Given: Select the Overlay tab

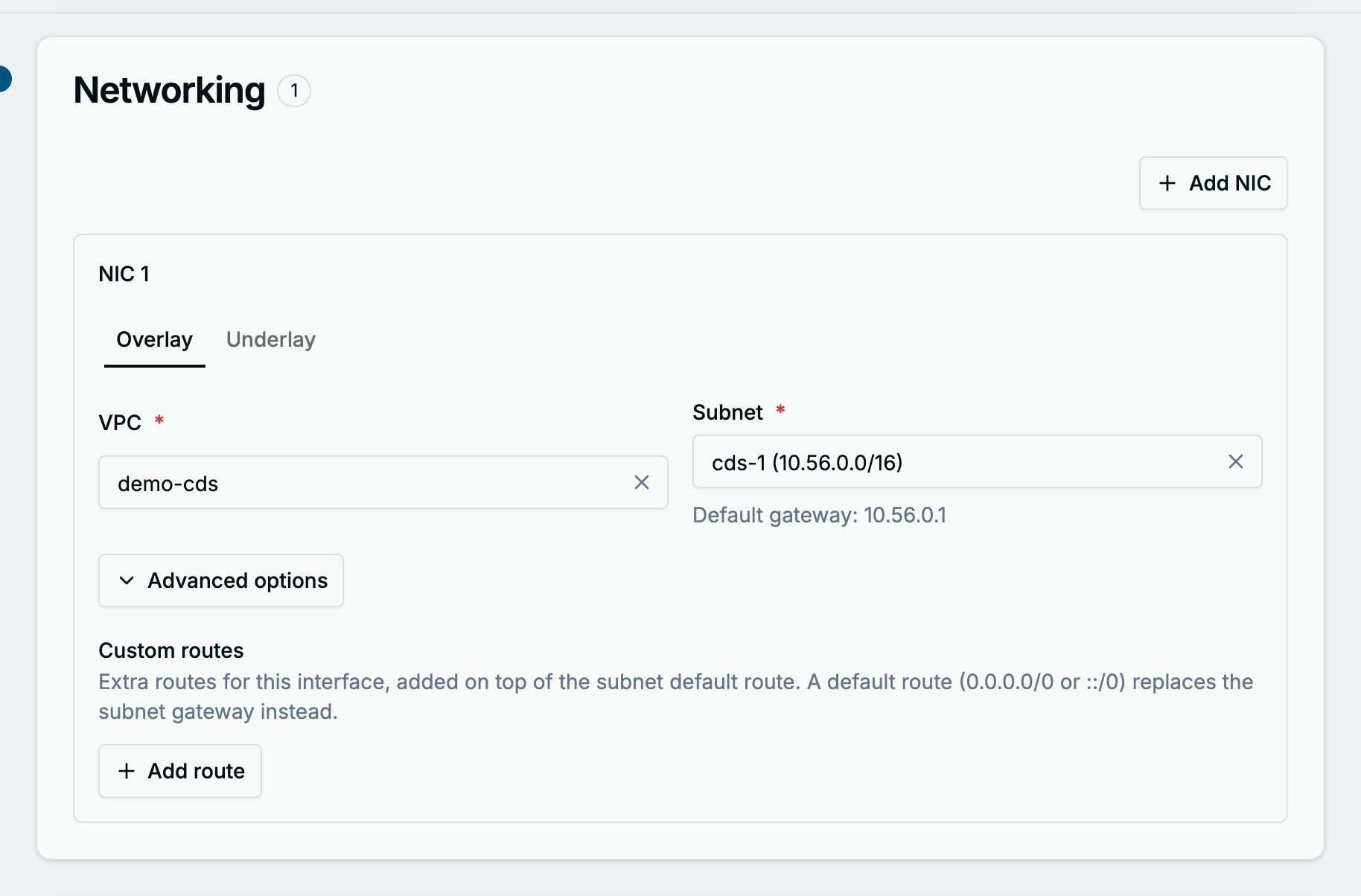Looking at the screenshot, I should click(154, 339).
